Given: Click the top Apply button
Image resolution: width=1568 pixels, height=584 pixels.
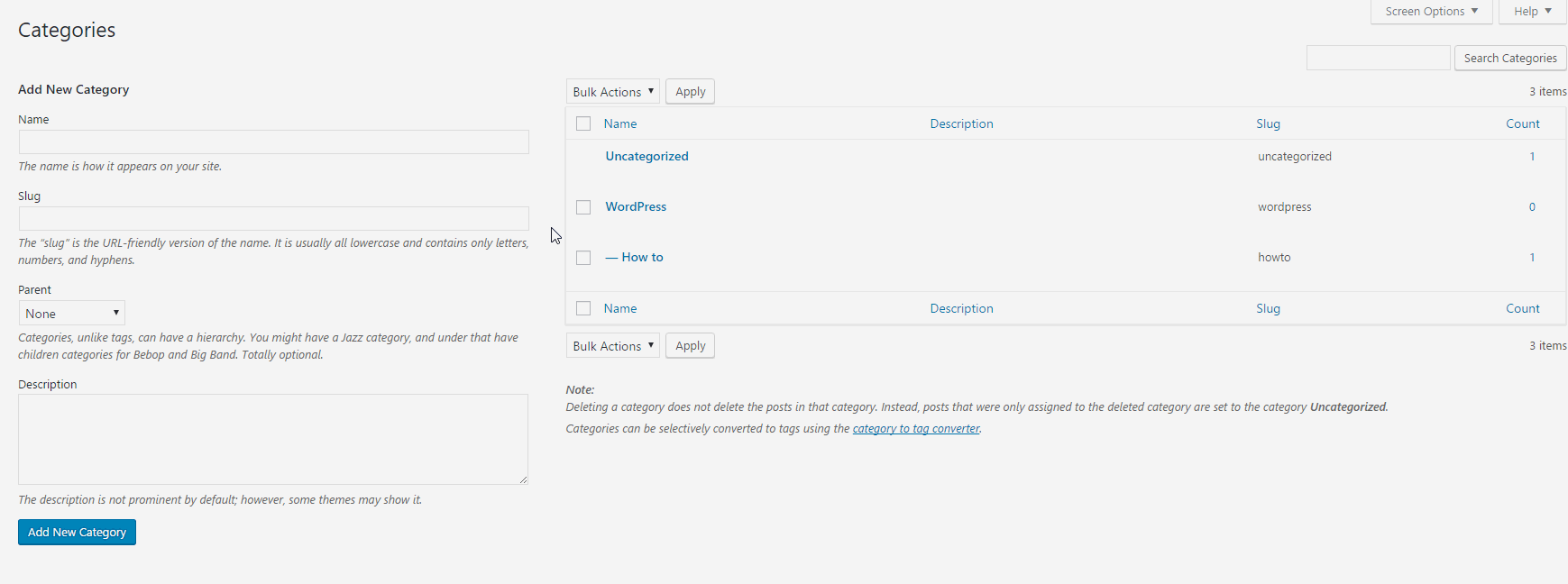Looking at the screenshot, I should click(x=690, y=92).
